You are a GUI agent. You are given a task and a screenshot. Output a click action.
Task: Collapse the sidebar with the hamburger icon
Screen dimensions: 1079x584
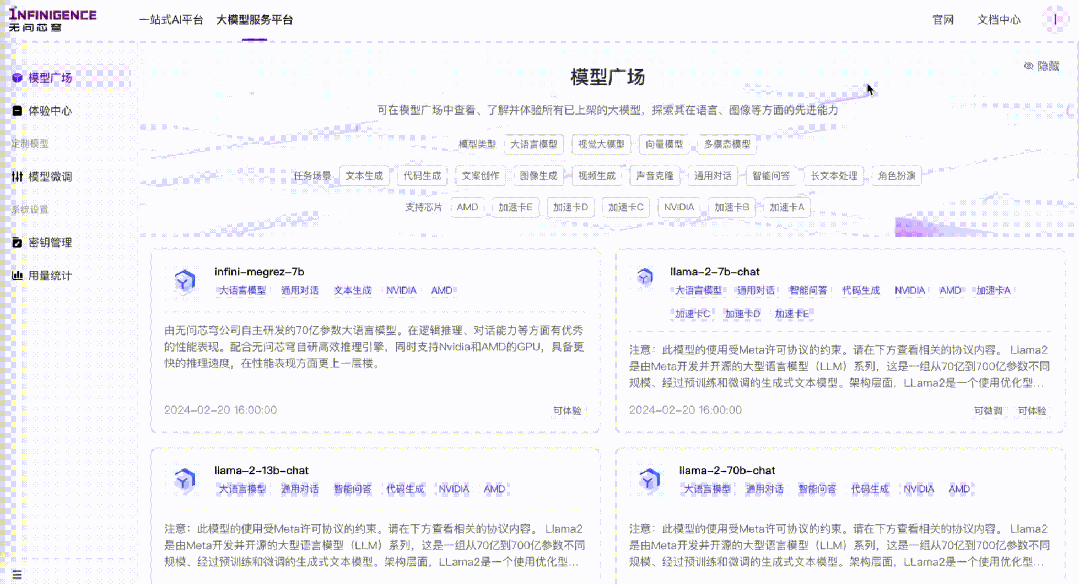(17, 574)
